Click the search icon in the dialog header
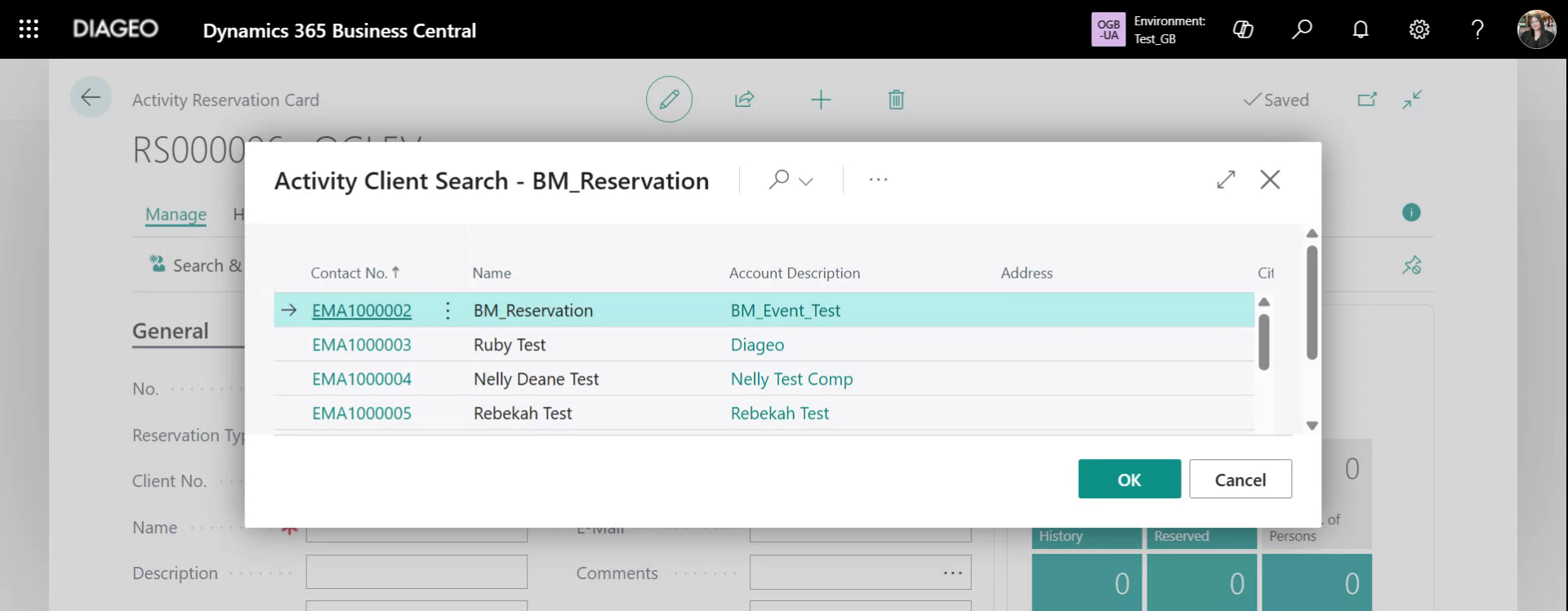Image resolution: width=1568 pixels, height=611 pixels. click(x=779, y=180)
